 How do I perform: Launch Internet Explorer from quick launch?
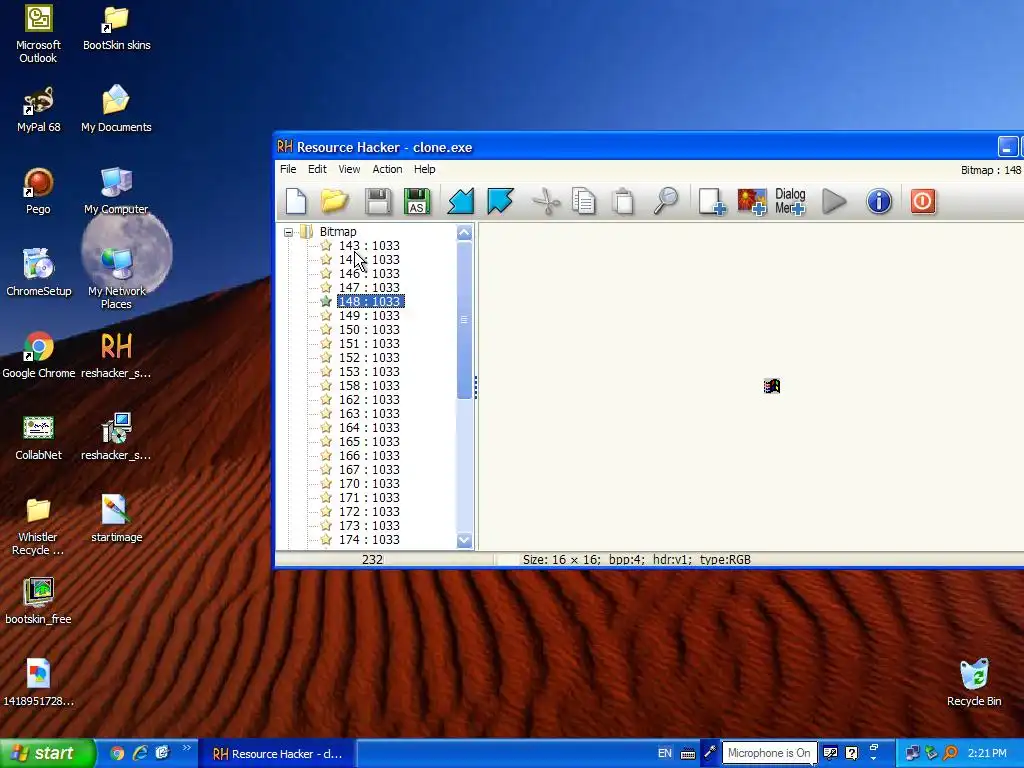pyautogui.click(x=140, y=753)
